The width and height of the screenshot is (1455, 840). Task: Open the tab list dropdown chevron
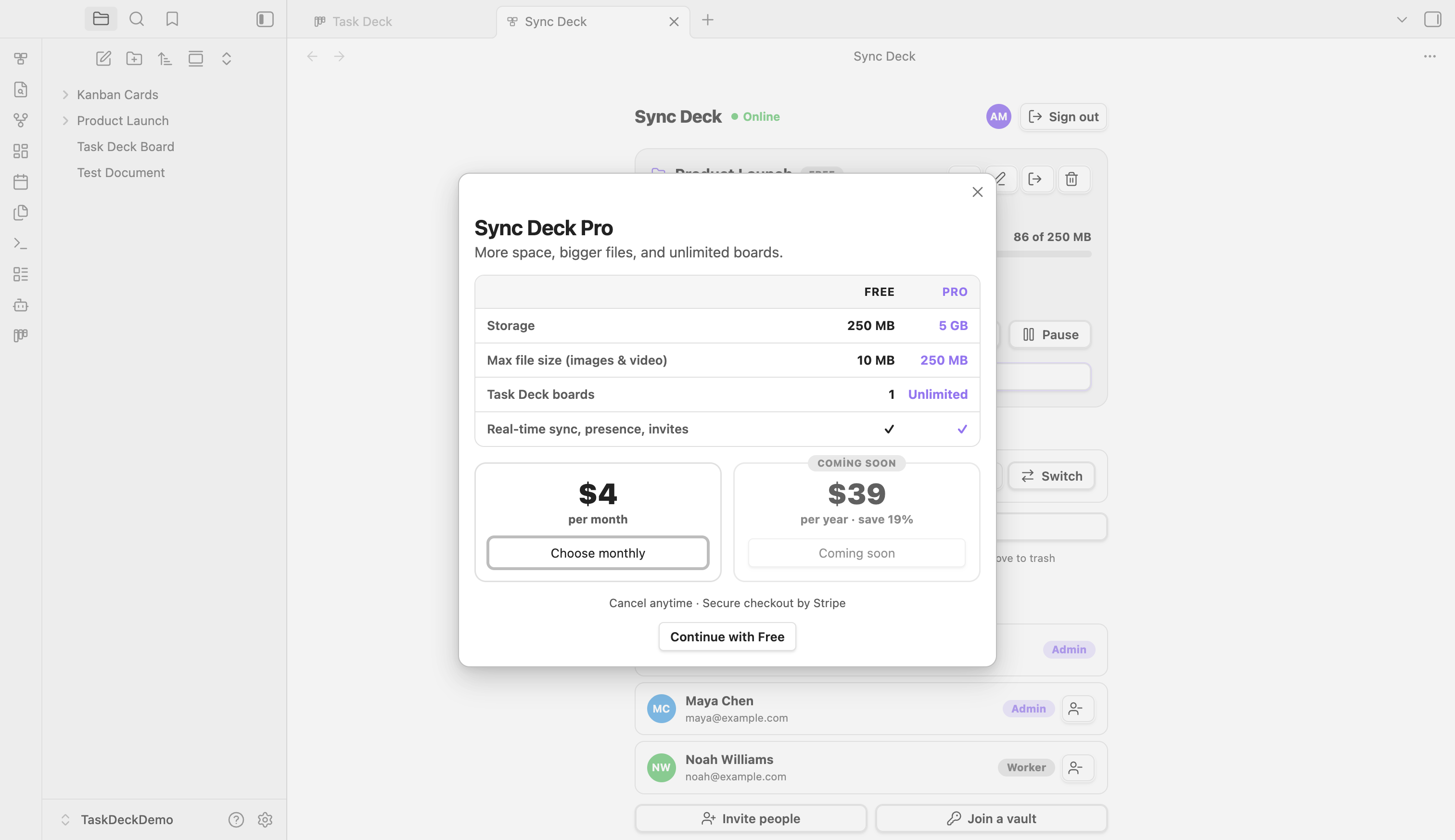click(1402, 20)
